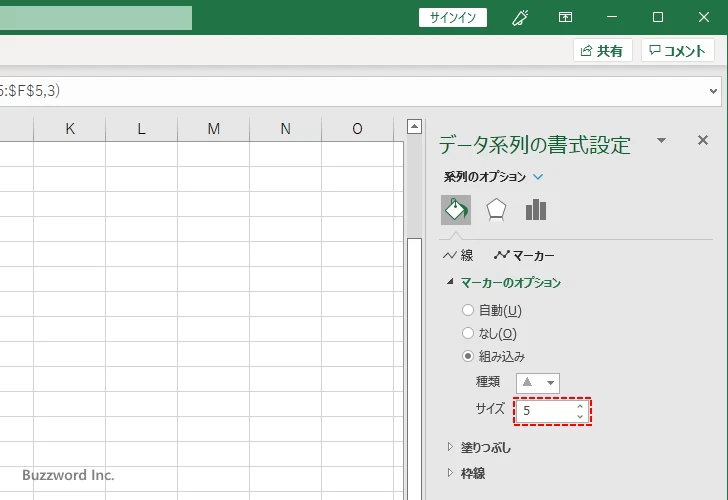This screenshot has height=500, width=728.
Task: Select column O header
Action: 357,129
